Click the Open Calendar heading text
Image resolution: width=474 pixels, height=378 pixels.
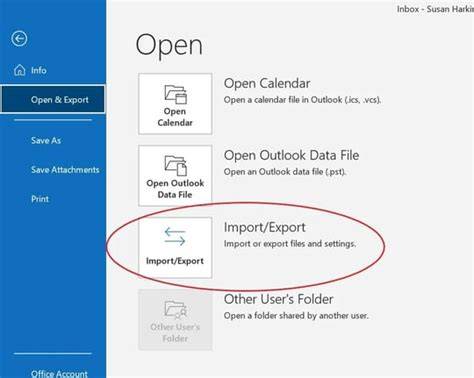pos(267,83)
